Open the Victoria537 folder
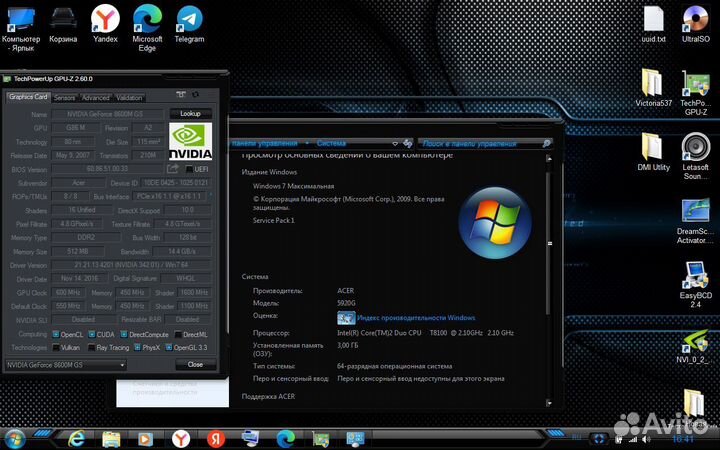The image size is (720, 450). [x=653, y=87]
